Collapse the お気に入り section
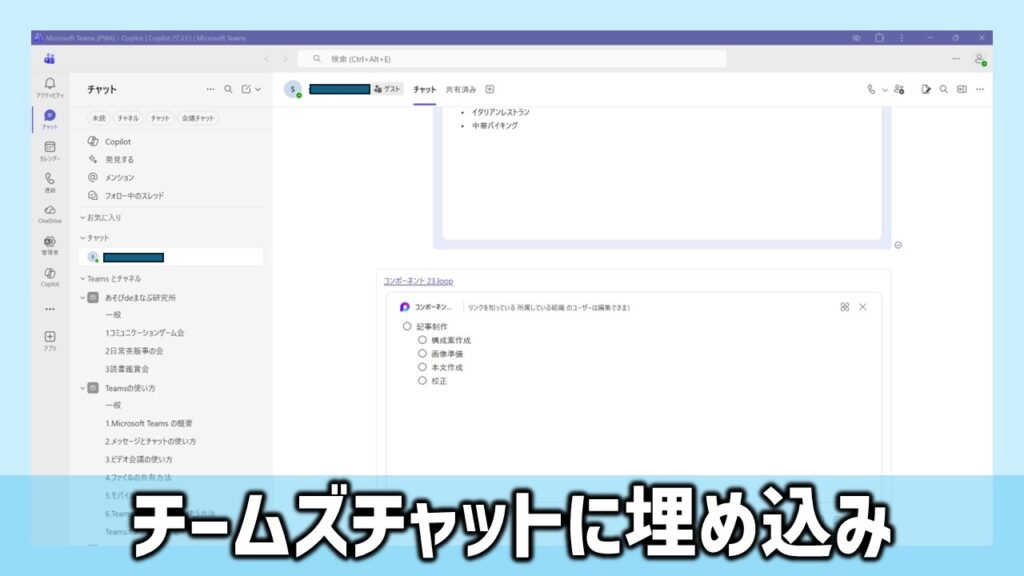1024x576 pixels. pos(83,217)
